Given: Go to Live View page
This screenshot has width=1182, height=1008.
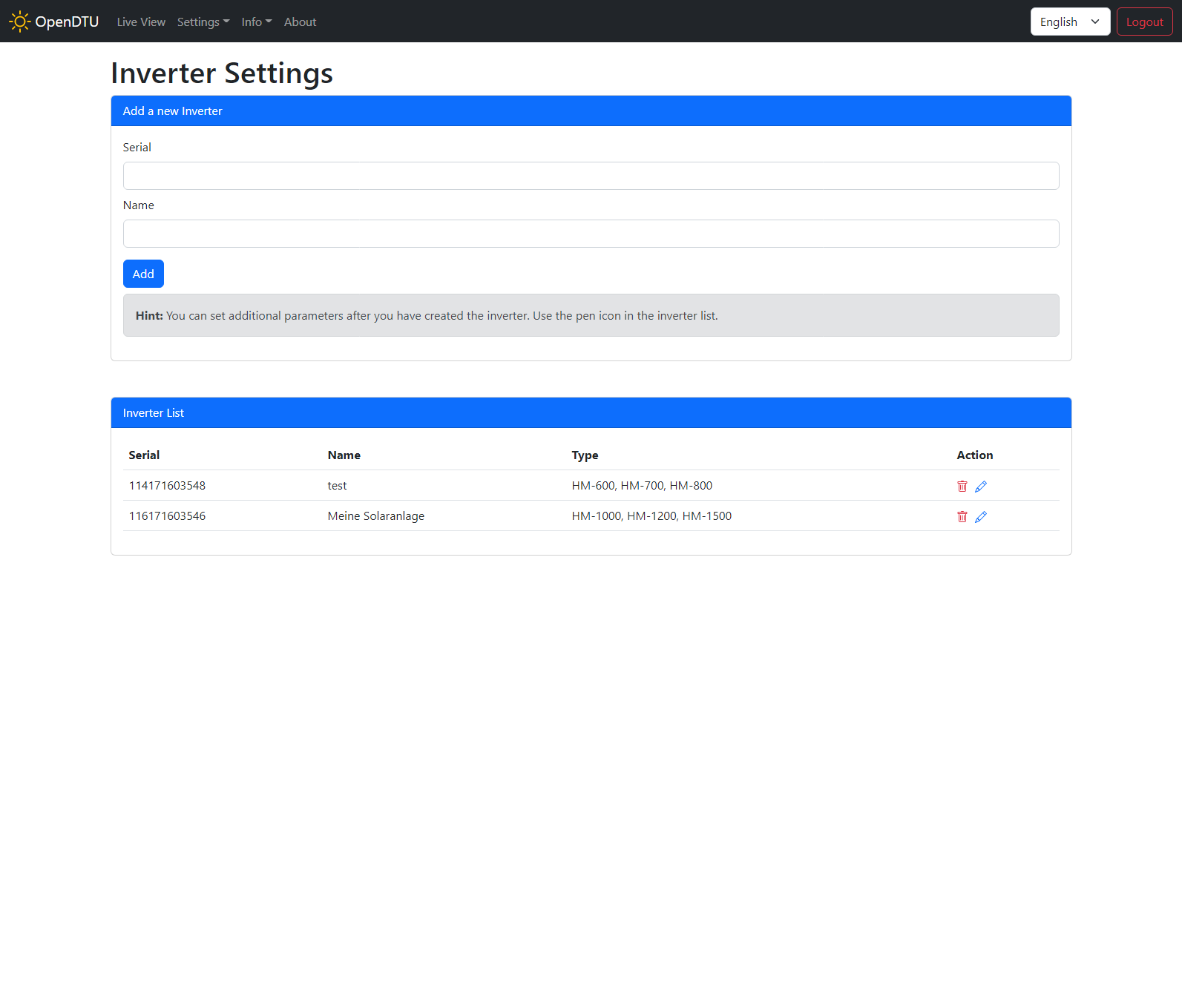Looking at the screenshot, I should pyautogui.click(x=141, y=22).
